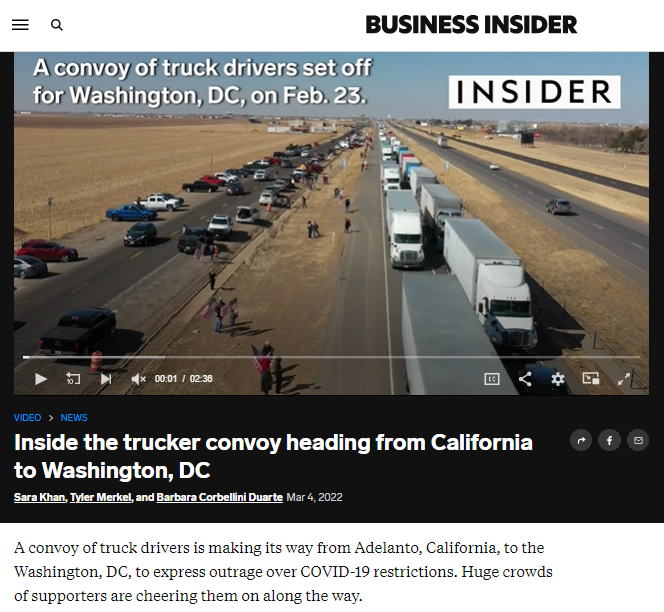Go to the VIDEO breadcrumb section
The width and height of the screenshot is (664, 612).
[x=28, y=418]
